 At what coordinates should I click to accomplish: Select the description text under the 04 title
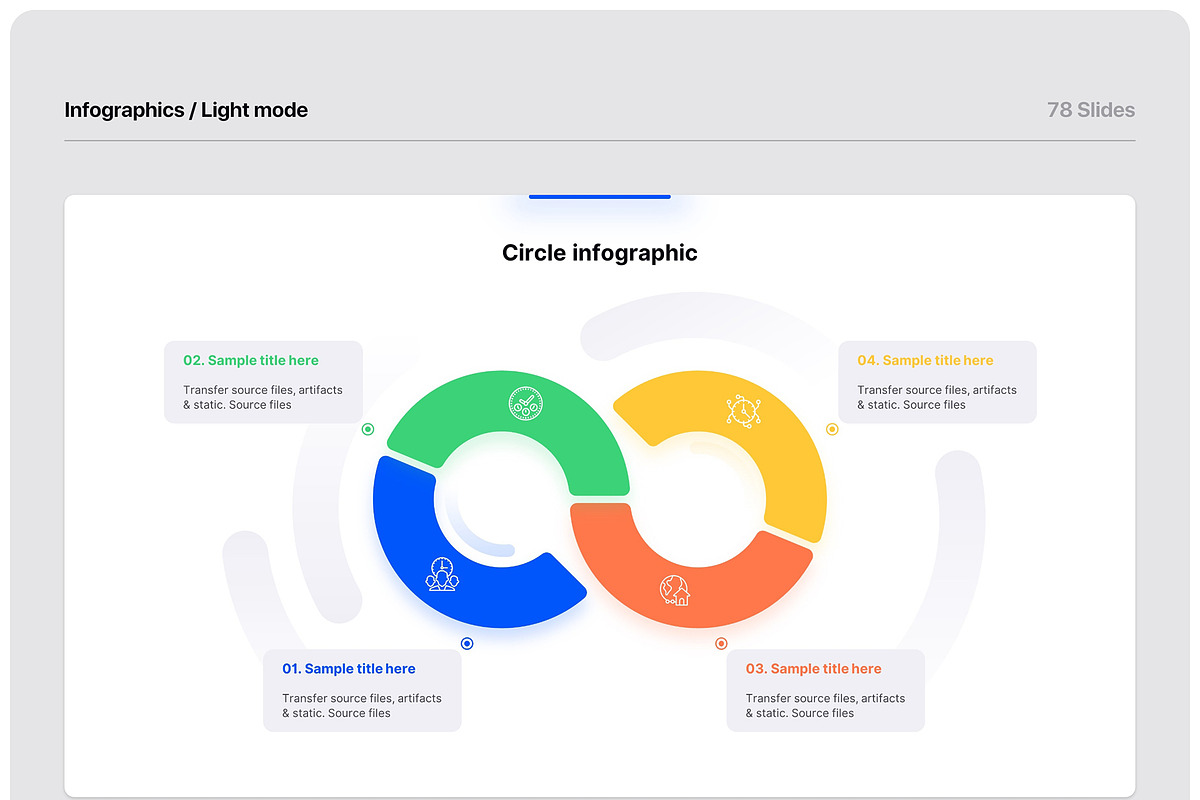937,397
